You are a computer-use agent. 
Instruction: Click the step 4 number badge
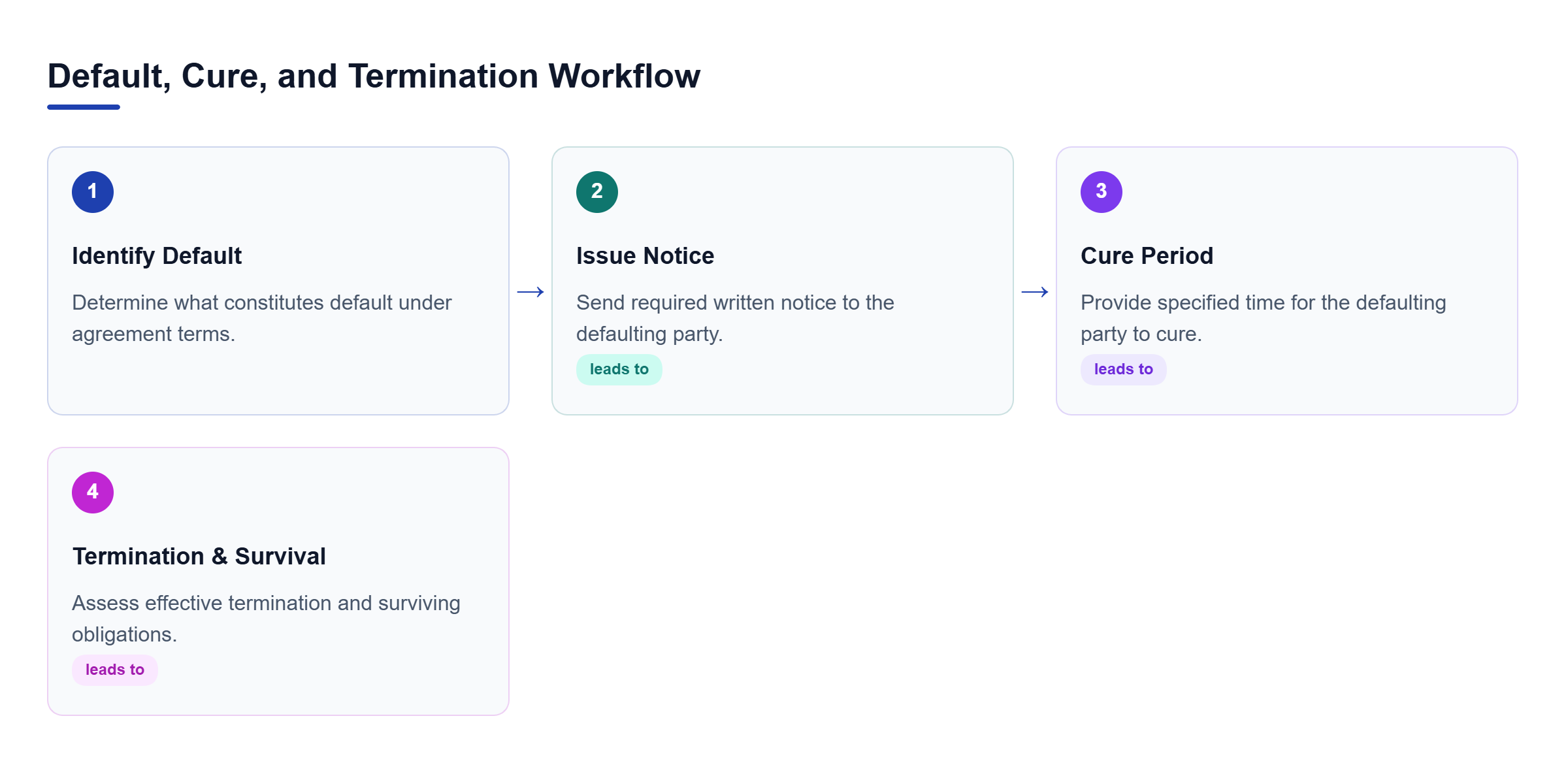(x=93, y=493)
